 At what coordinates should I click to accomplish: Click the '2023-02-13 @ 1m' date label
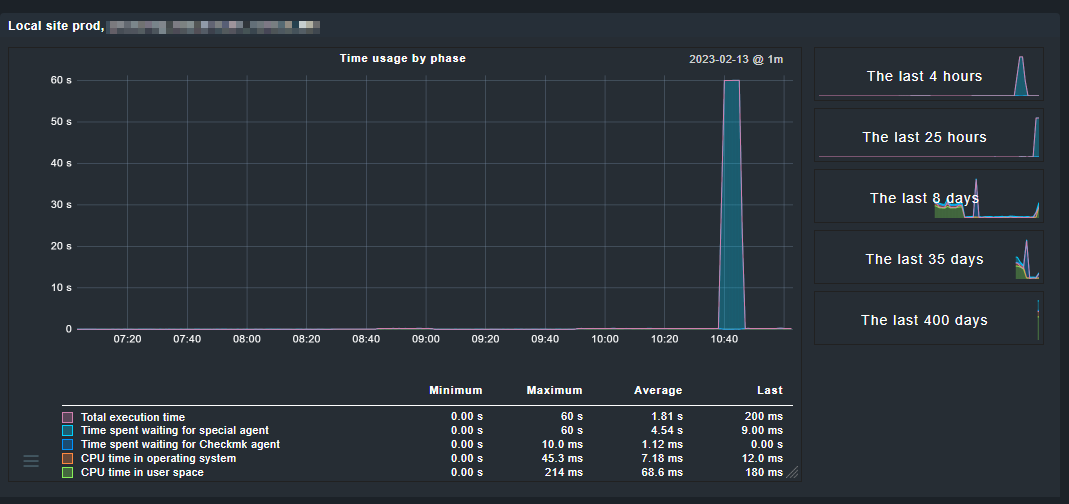click(735, 60)
